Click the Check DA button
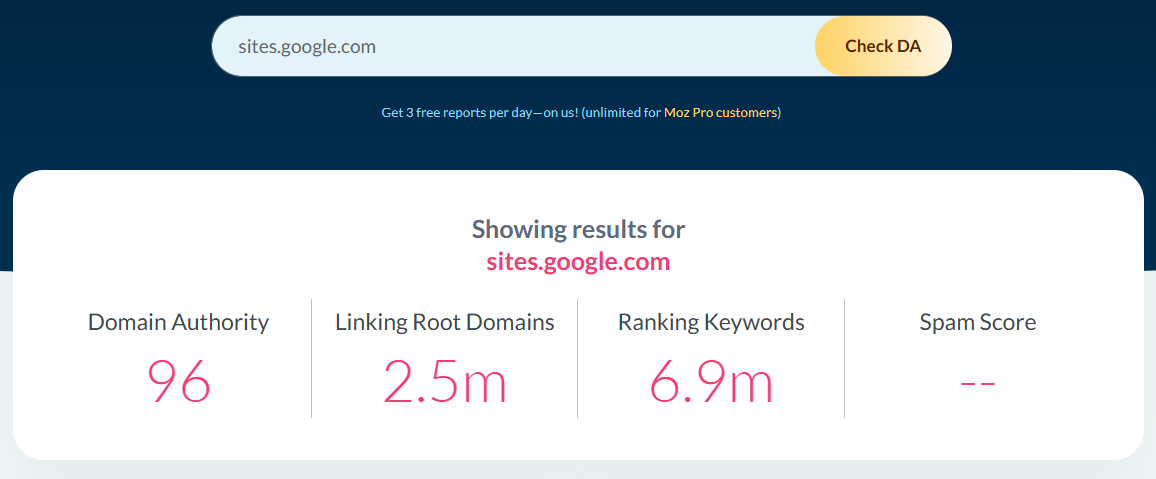Screen dimensions: 1156x479 (x=883, y=46)
